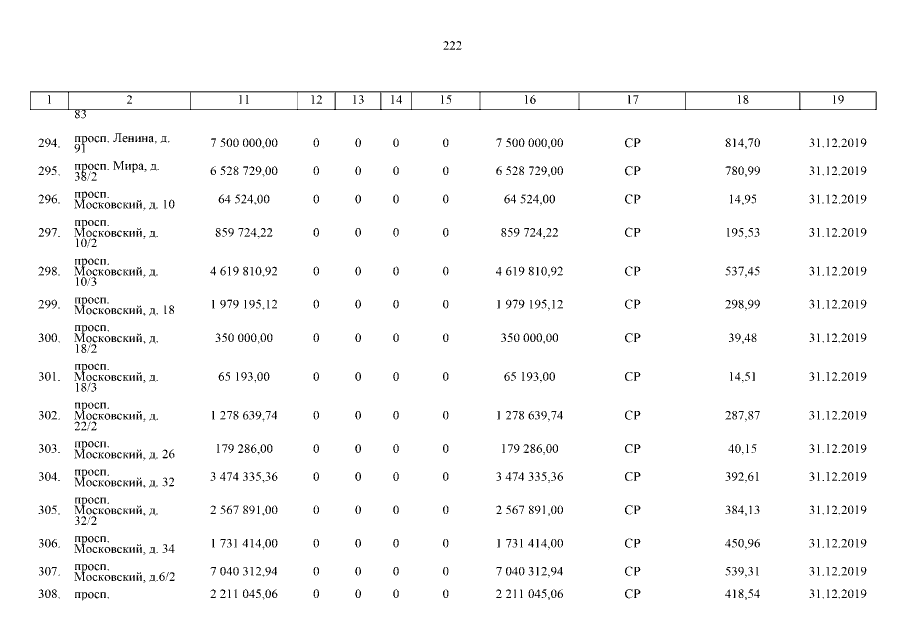Click value 298,99 in column 18

coord(742,304)
